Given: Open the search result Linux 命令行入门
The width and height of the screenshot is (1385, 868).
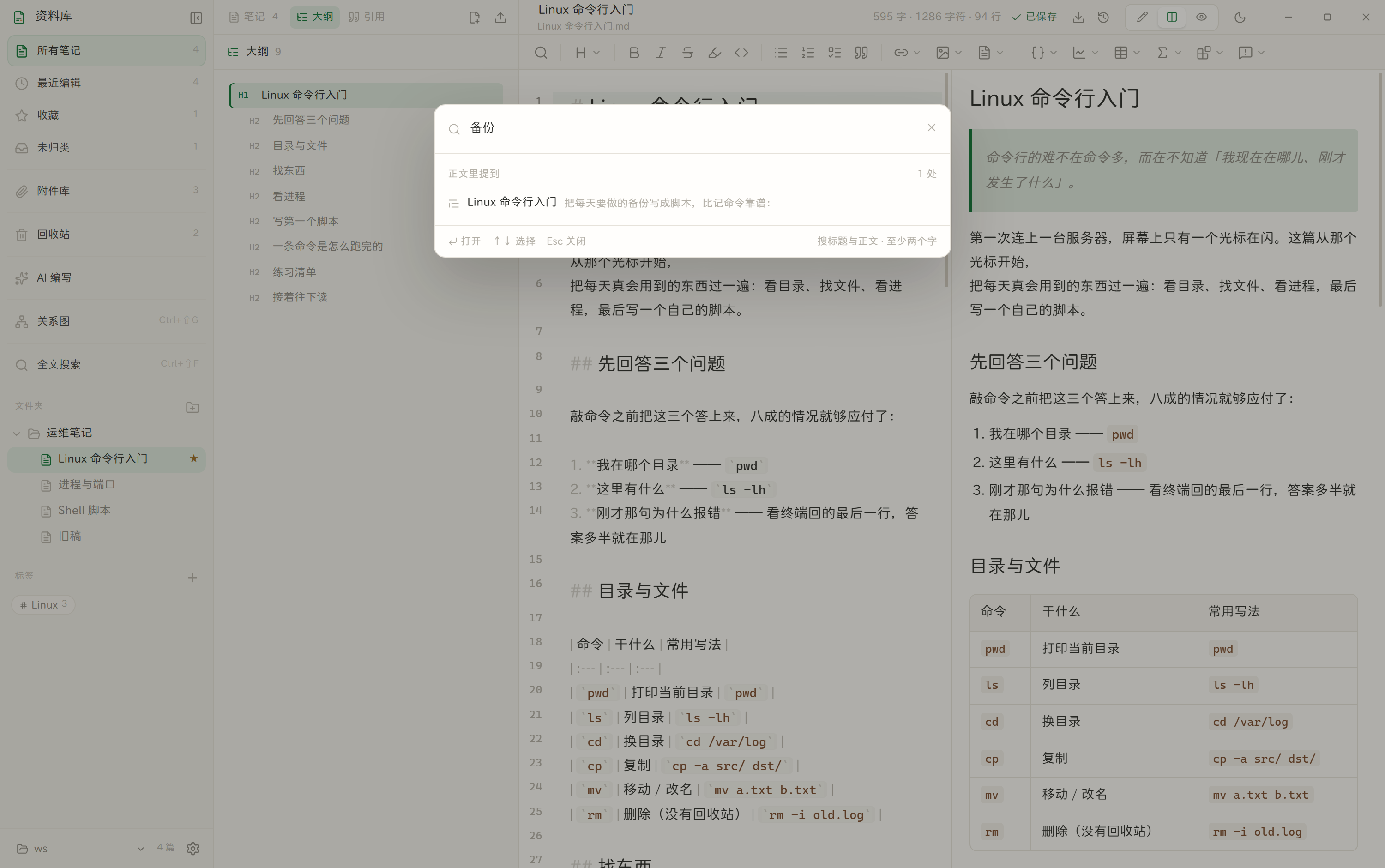Looking at the screenshot, I should (692, 203).
